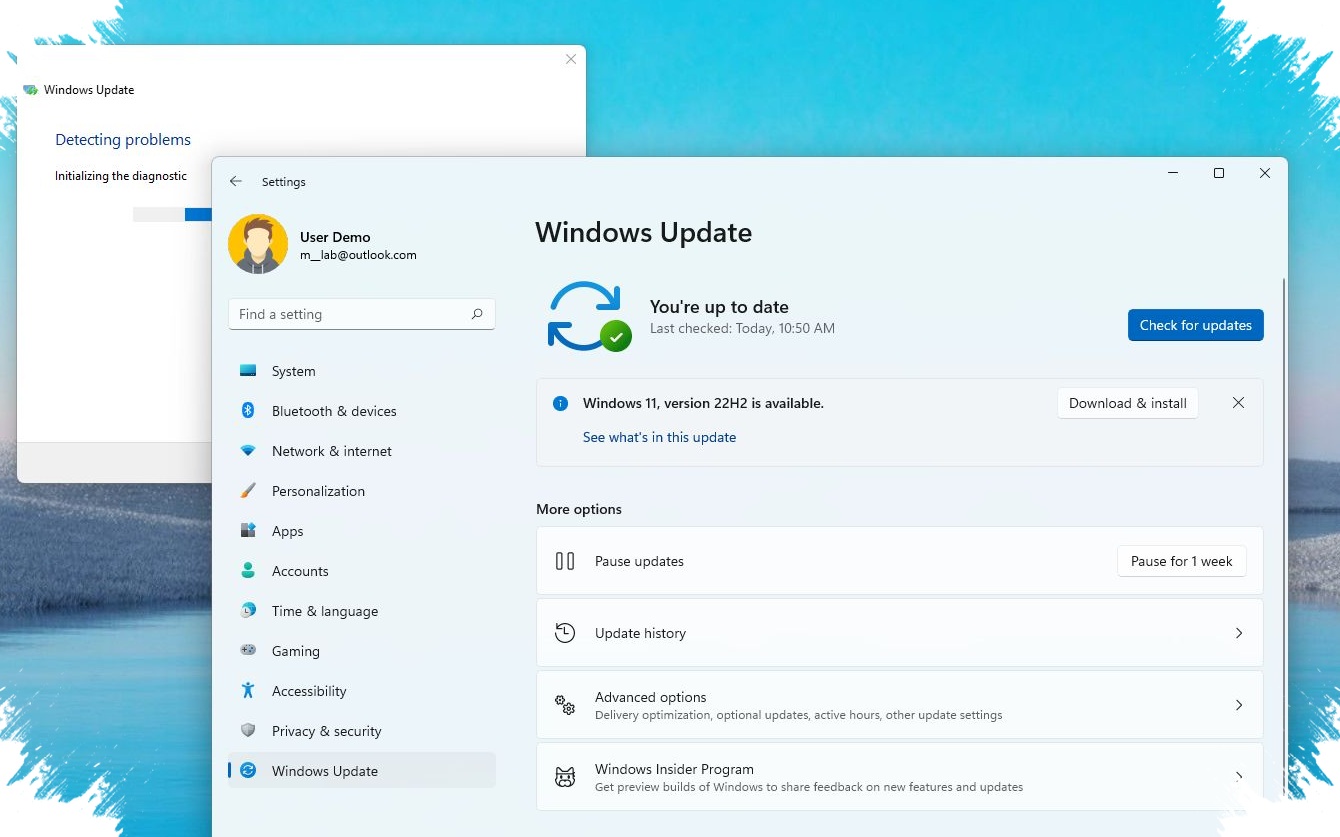This screenshot has height=837, width=1340.
Task: Select Privacy & security category
Action: (362, 731)
